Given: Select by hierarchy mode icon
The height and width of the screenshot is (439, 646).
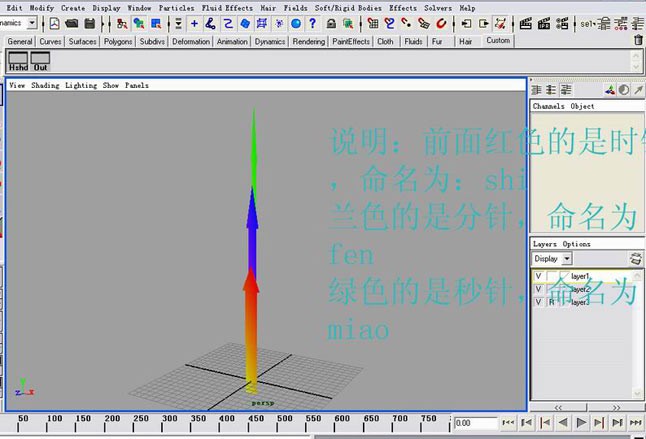Looking at the screenshot, I should [122, 23].
